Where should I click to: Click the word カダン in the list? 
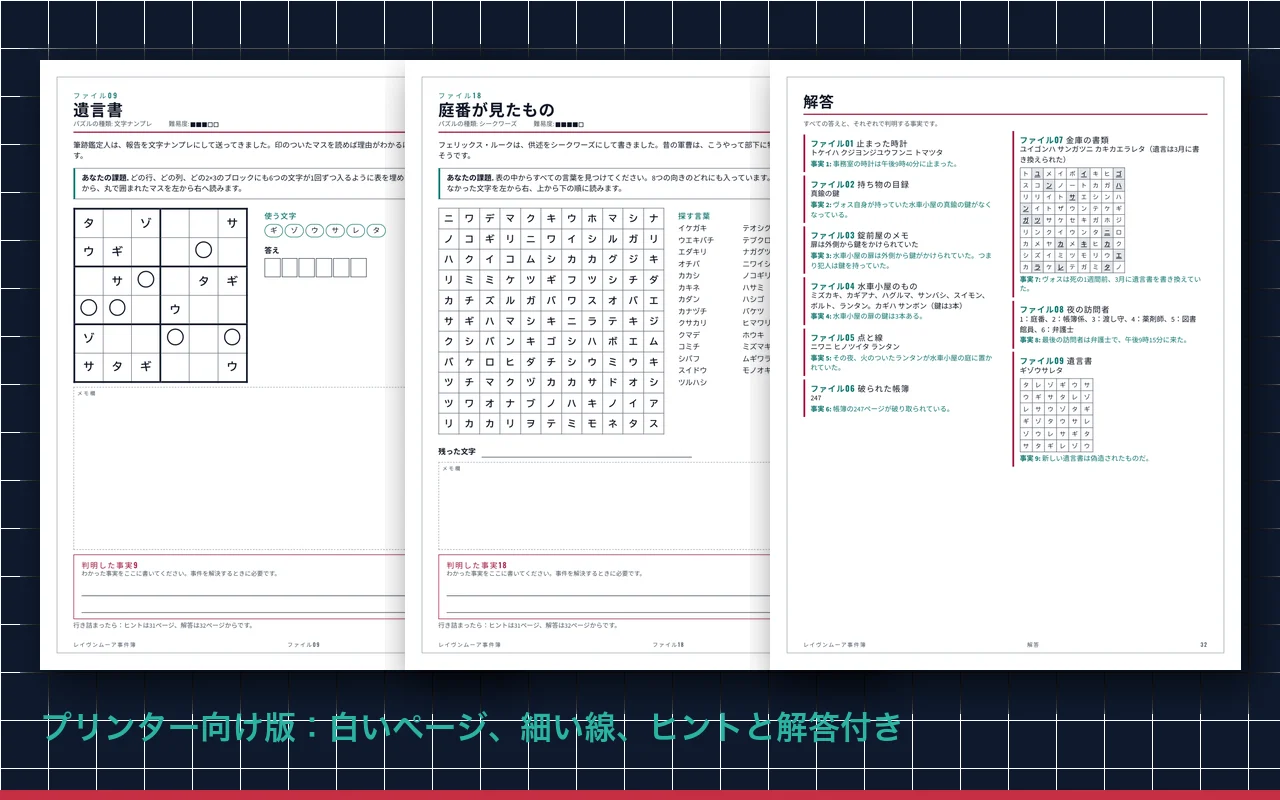coord(689,299)
